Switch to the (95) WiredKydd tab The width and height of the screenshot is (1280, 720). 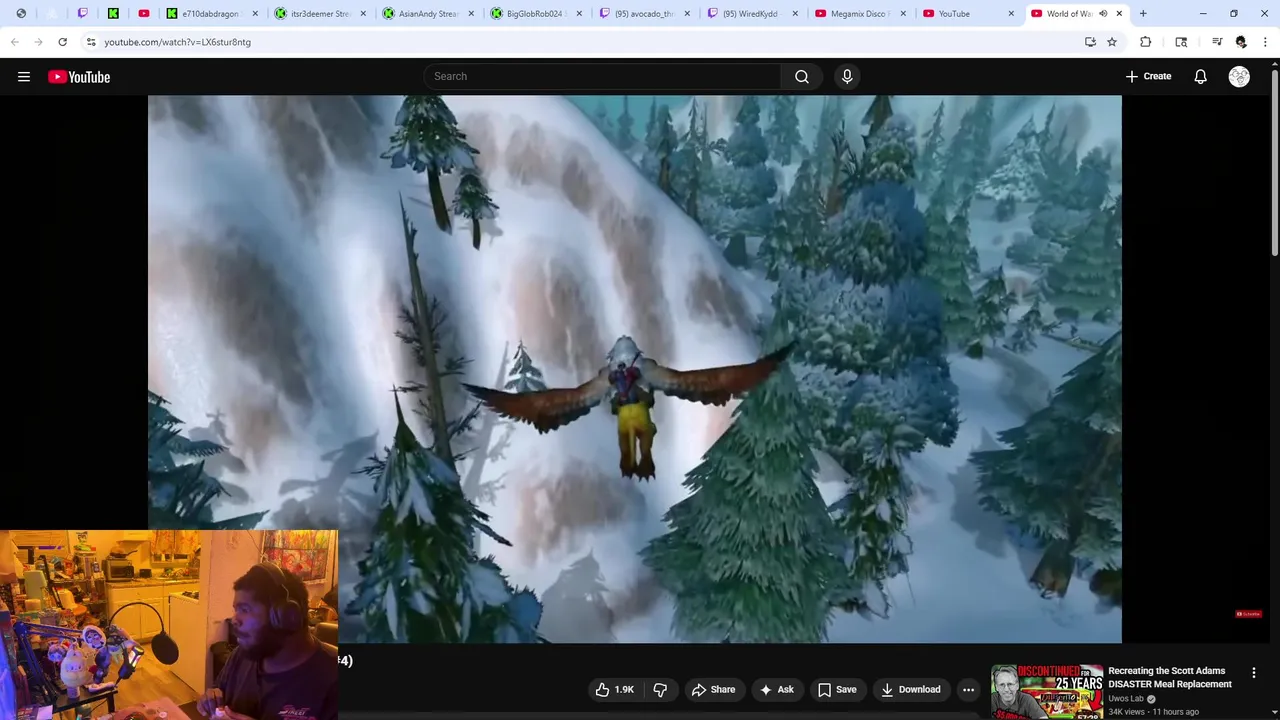coord(750,14)
